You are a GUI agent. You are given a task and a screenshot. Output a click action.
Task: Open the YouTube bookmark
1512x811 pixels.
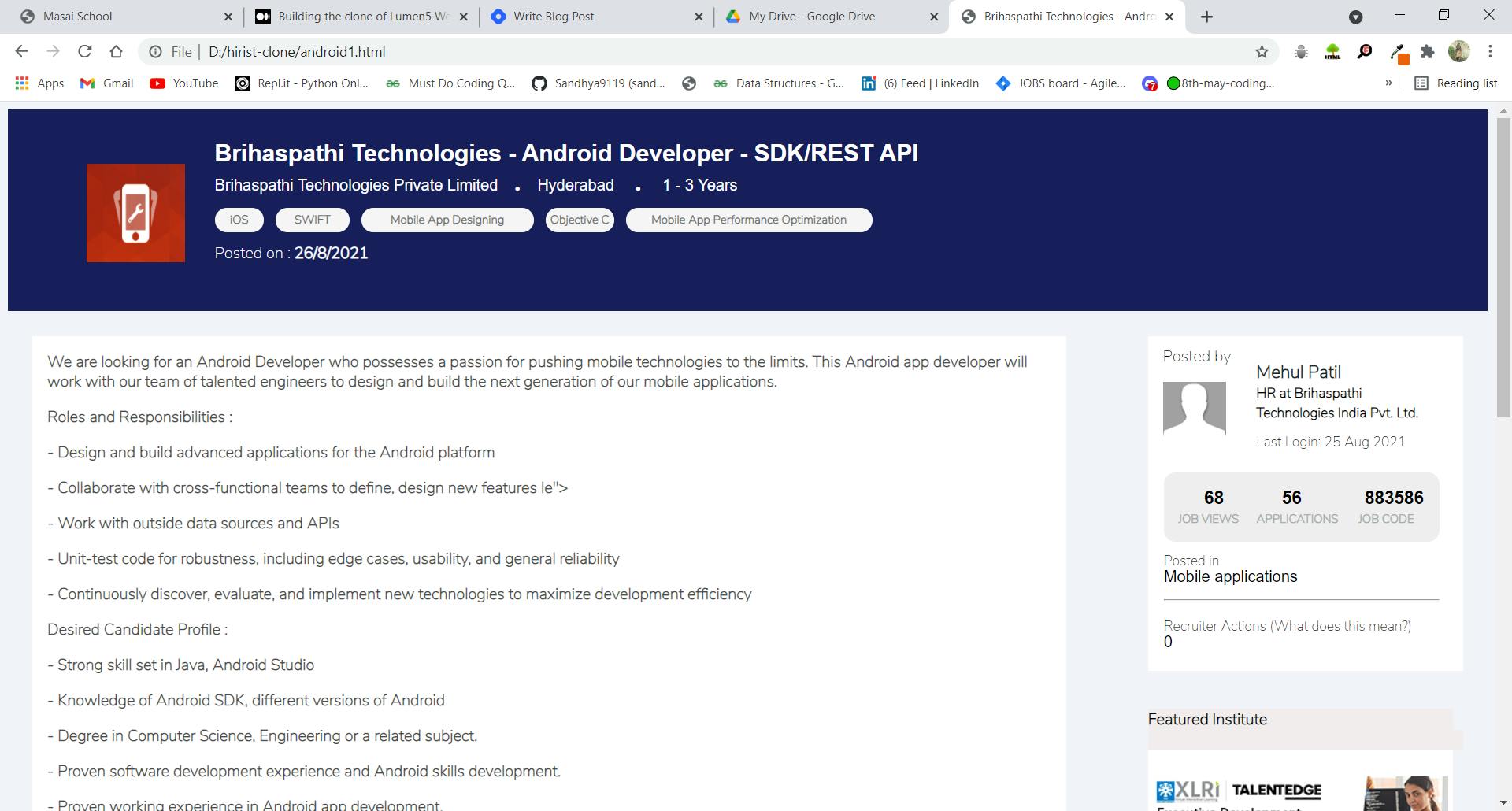[184, 83]
